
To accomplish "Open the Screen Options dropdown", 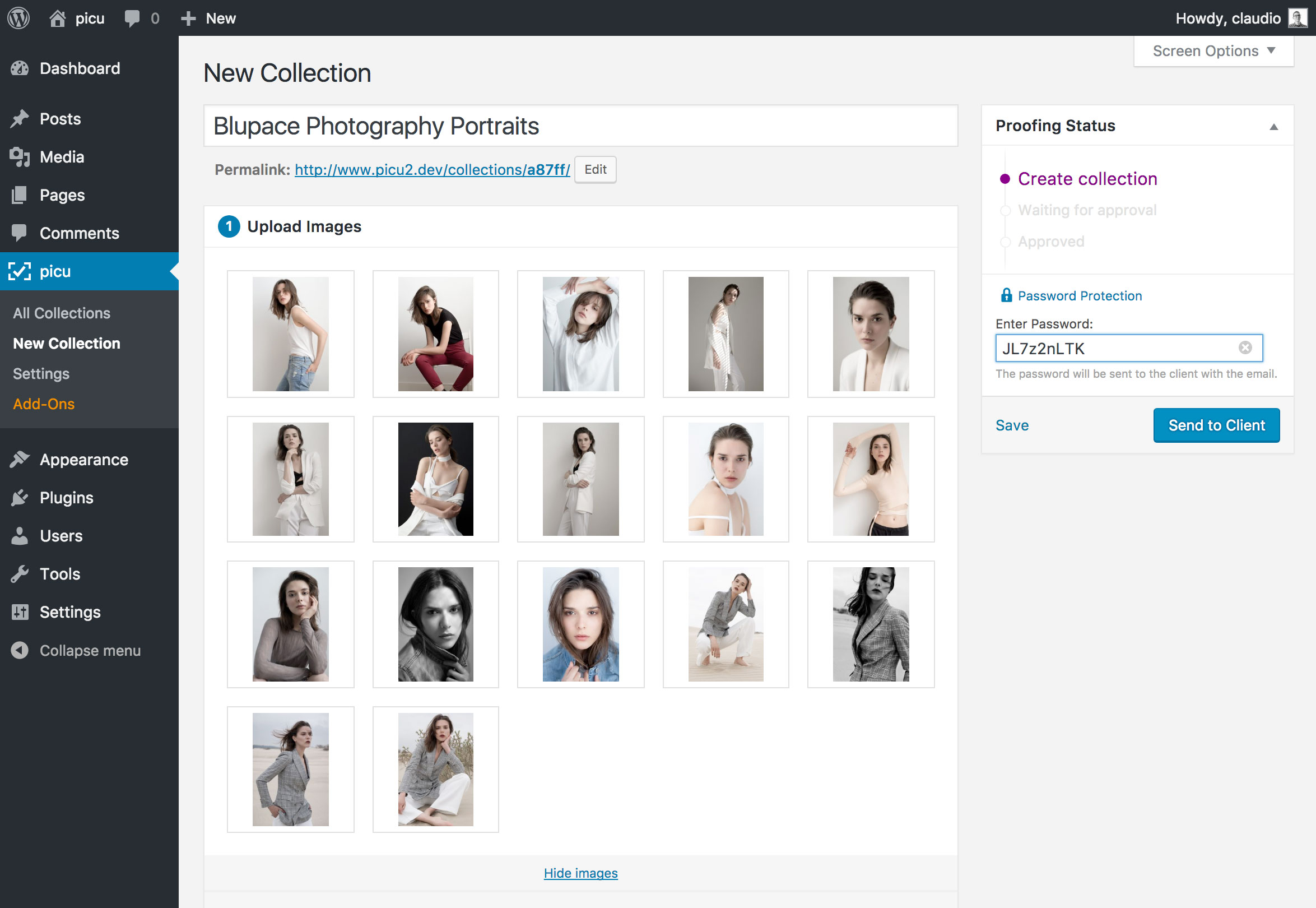I will tap(1213, 51).
